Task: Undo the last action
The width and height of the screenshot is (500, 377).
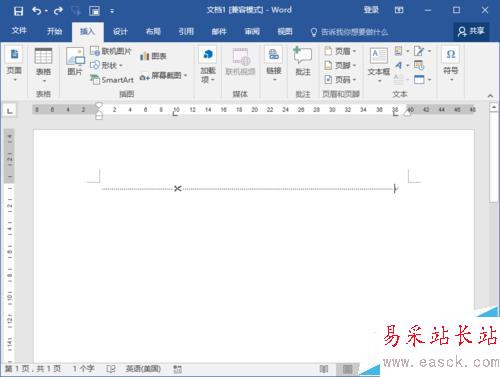Action: coord(37,11)
